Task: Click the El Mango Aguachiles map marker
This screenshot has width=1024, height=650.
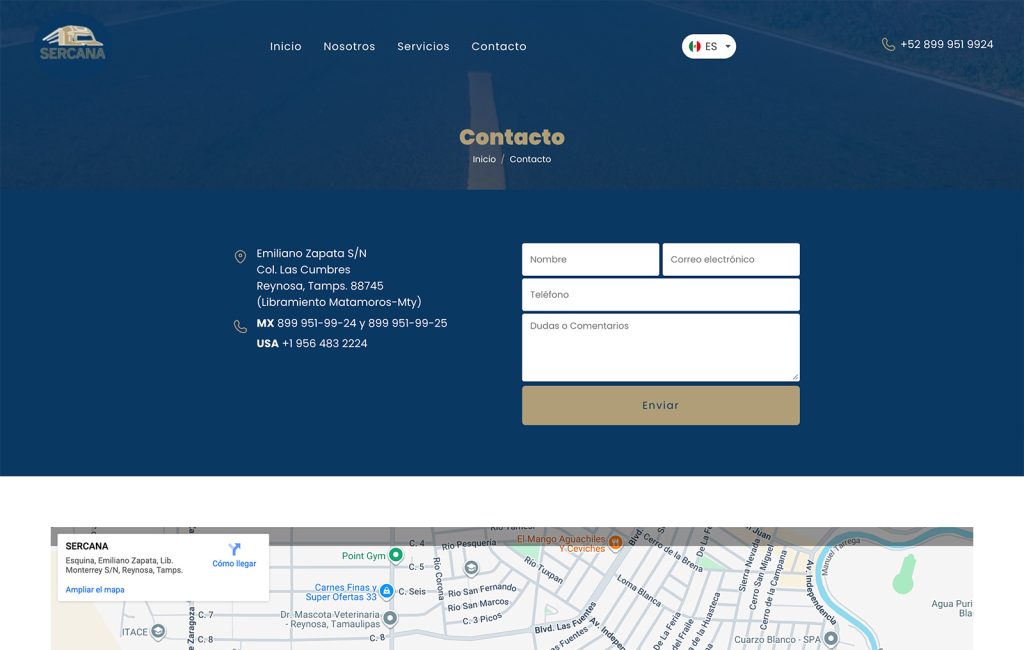Action: pyautogui.click(x=617, y=541)
